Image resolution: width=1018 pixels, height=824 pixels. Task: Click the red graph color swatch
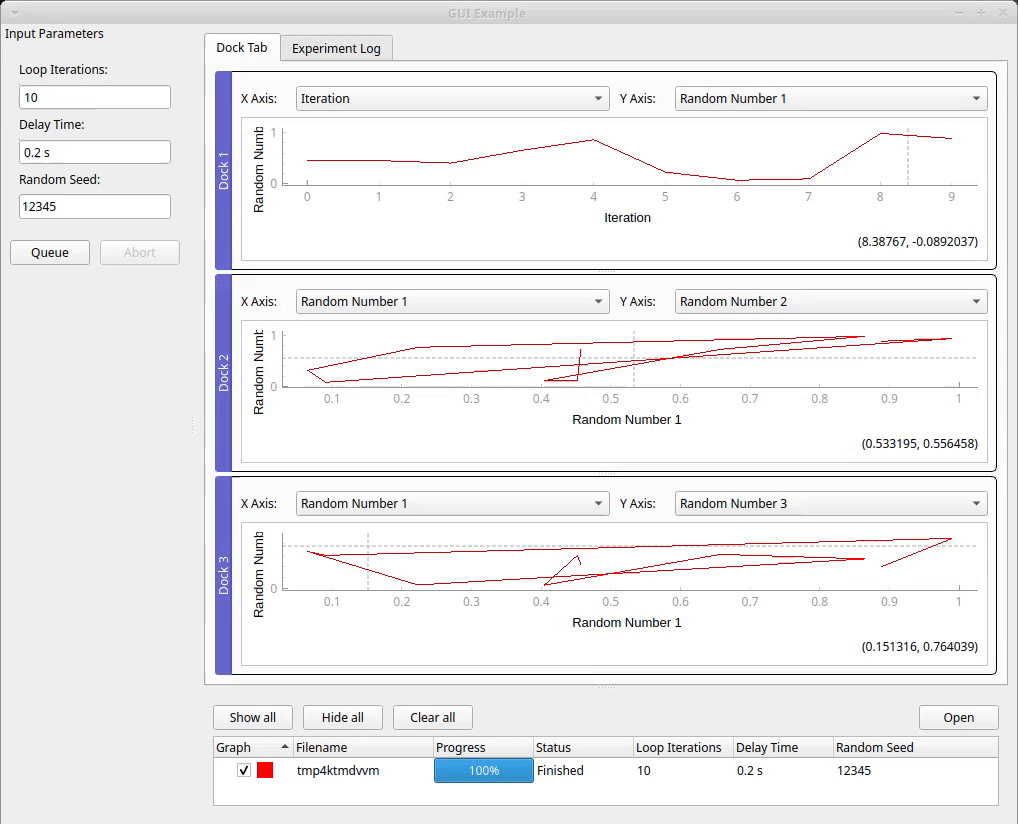265,770
